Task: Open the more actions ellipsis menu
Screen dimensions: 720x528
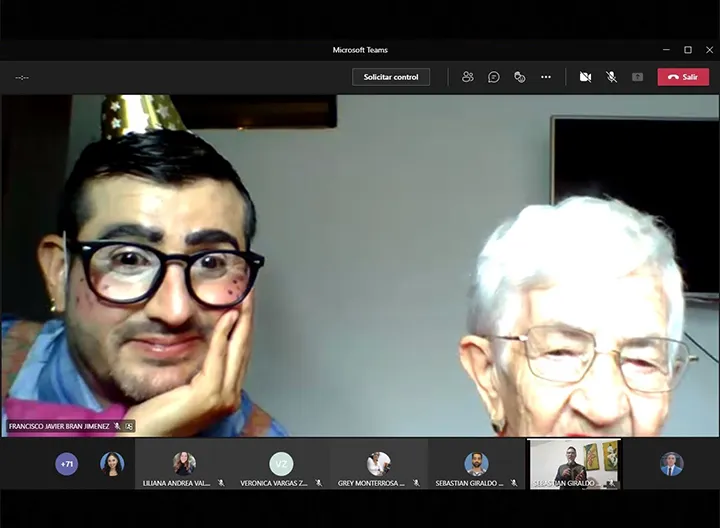Action: [x=546, y=77]
